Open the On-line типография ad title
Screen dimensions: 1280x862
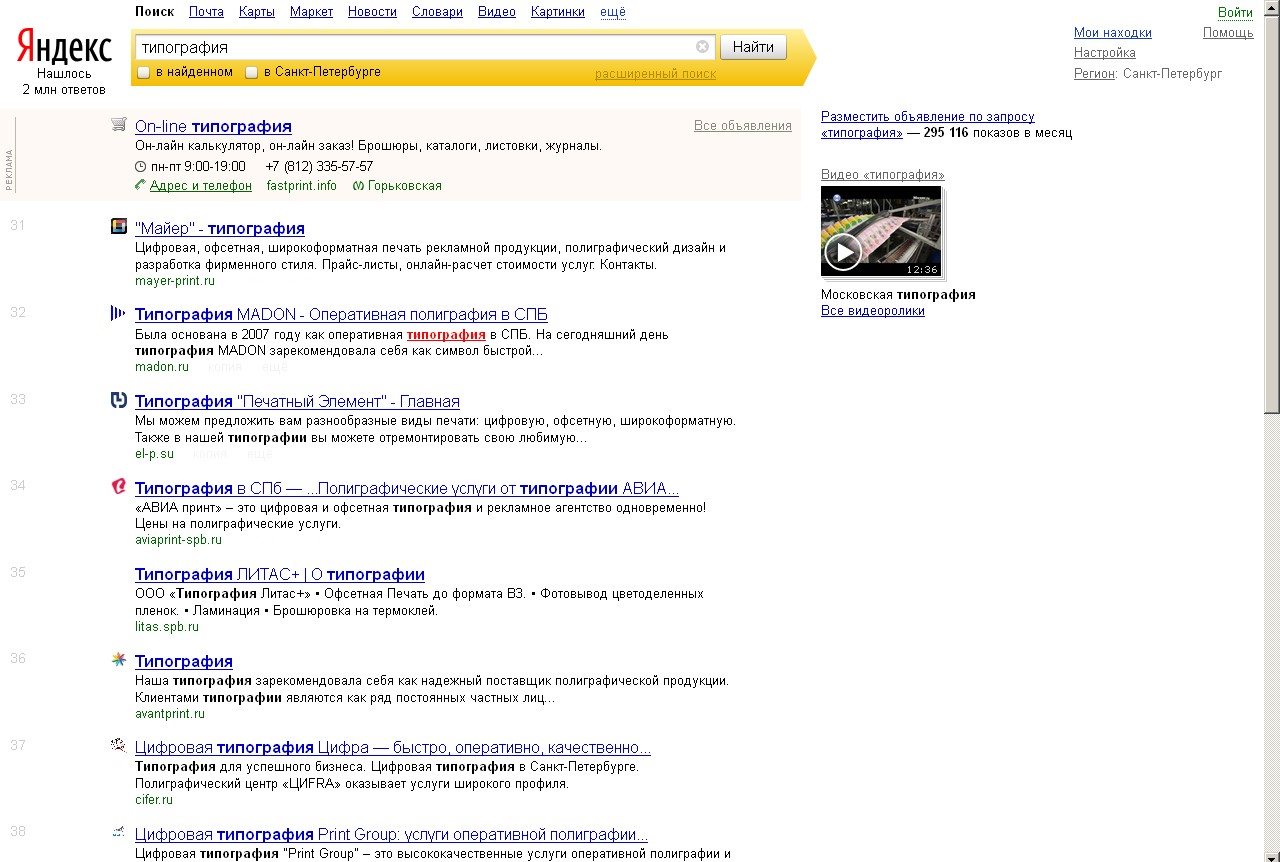click(213, 126)
